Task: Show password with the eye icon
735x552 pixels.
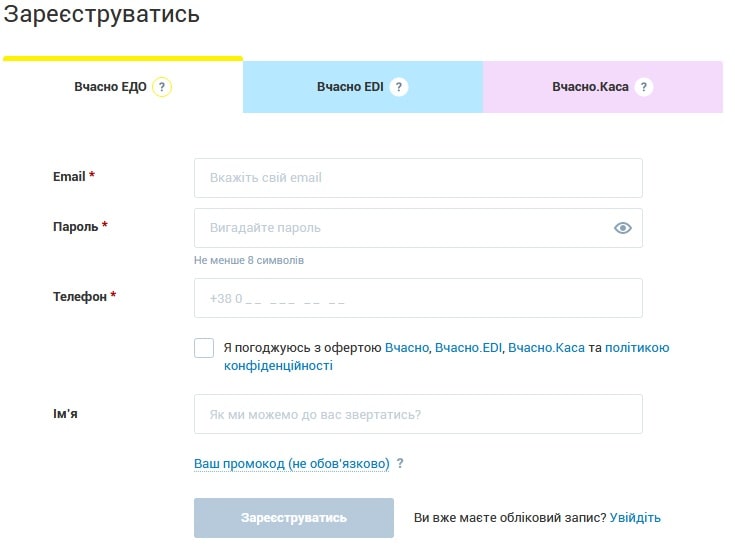Action: tap(622, 228)
